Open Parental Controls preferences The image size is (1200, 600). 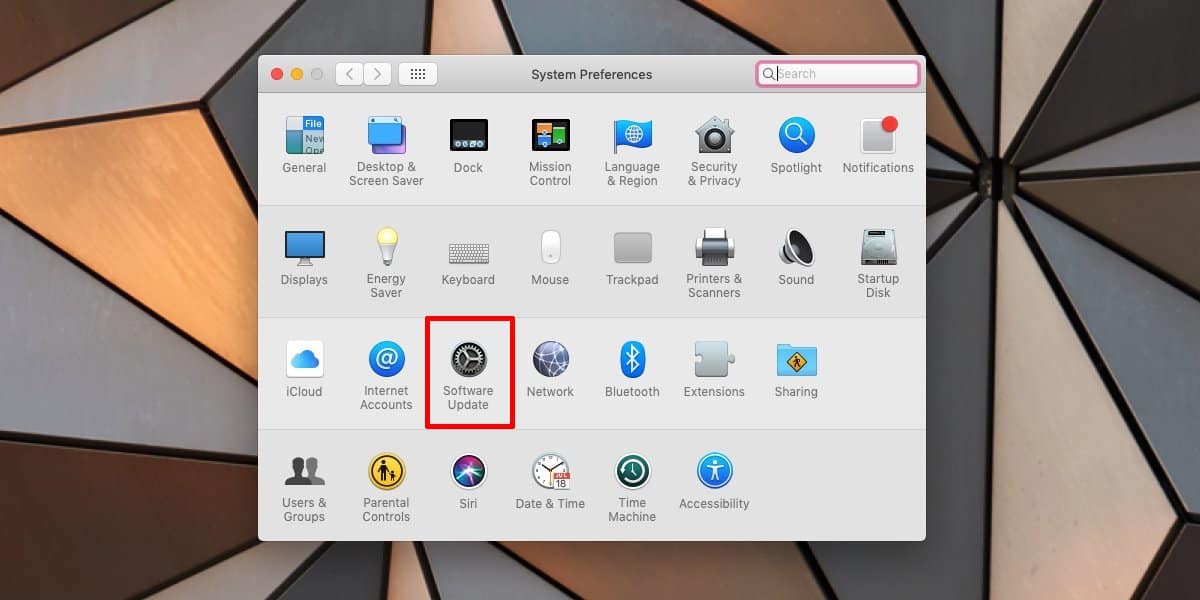tap(386, 487)
